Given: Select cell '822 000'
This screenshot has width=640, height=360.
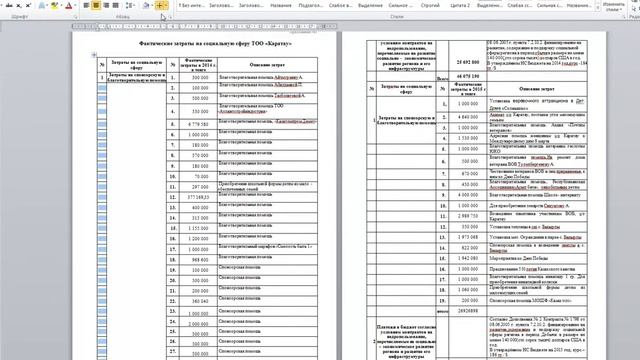Looking at the screenshot, I should pyautogui.click(x=468, y=248).
